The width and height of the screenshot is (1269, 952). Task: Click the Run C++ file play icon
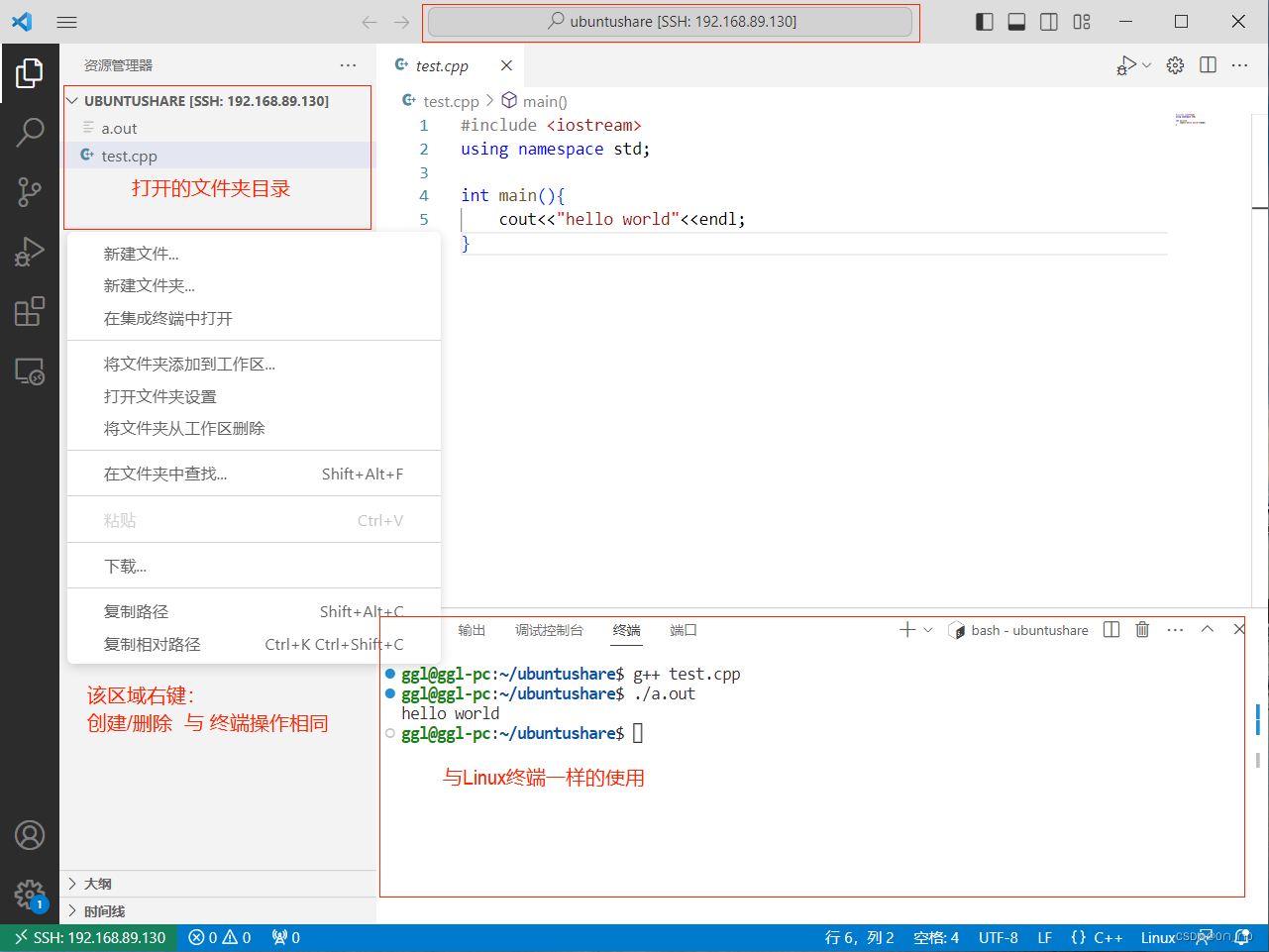[1126, 65]
